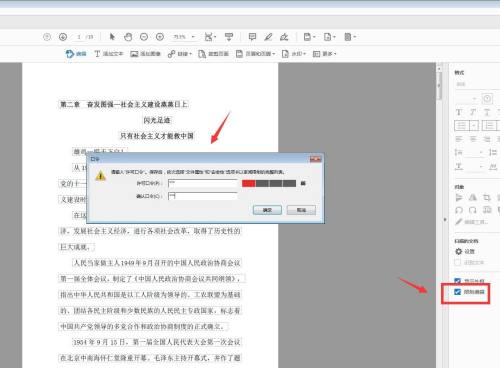Click the permissions password input field
Image resolution: width=500 pixels, height=368 pixels.
point(203,183)
